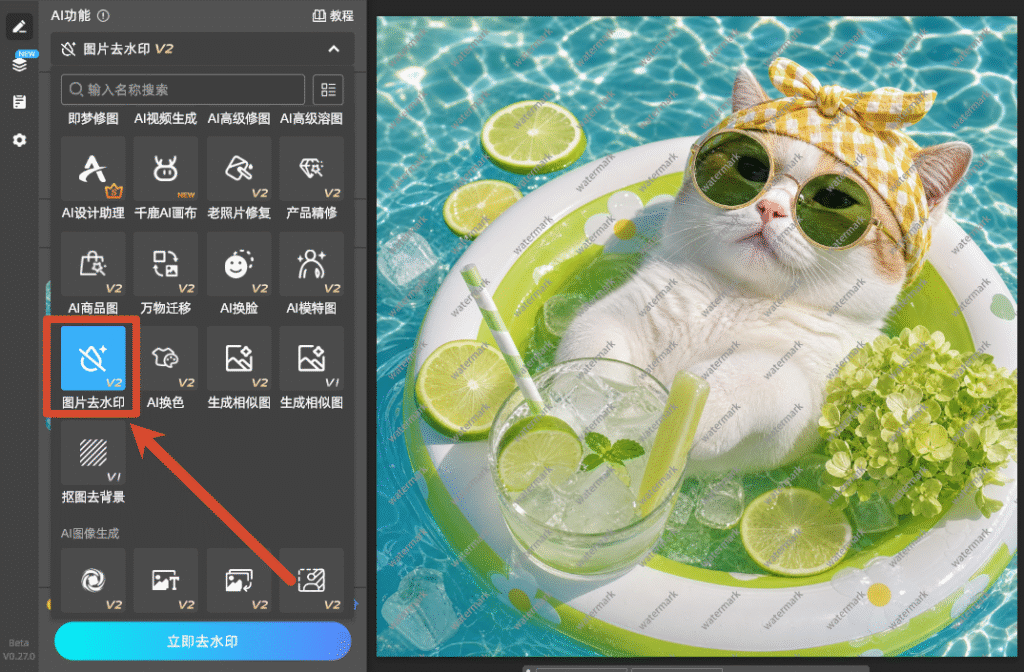
Task: Click the 立即去水印 button
Action: pyautogui.click(x=202, y=641)
